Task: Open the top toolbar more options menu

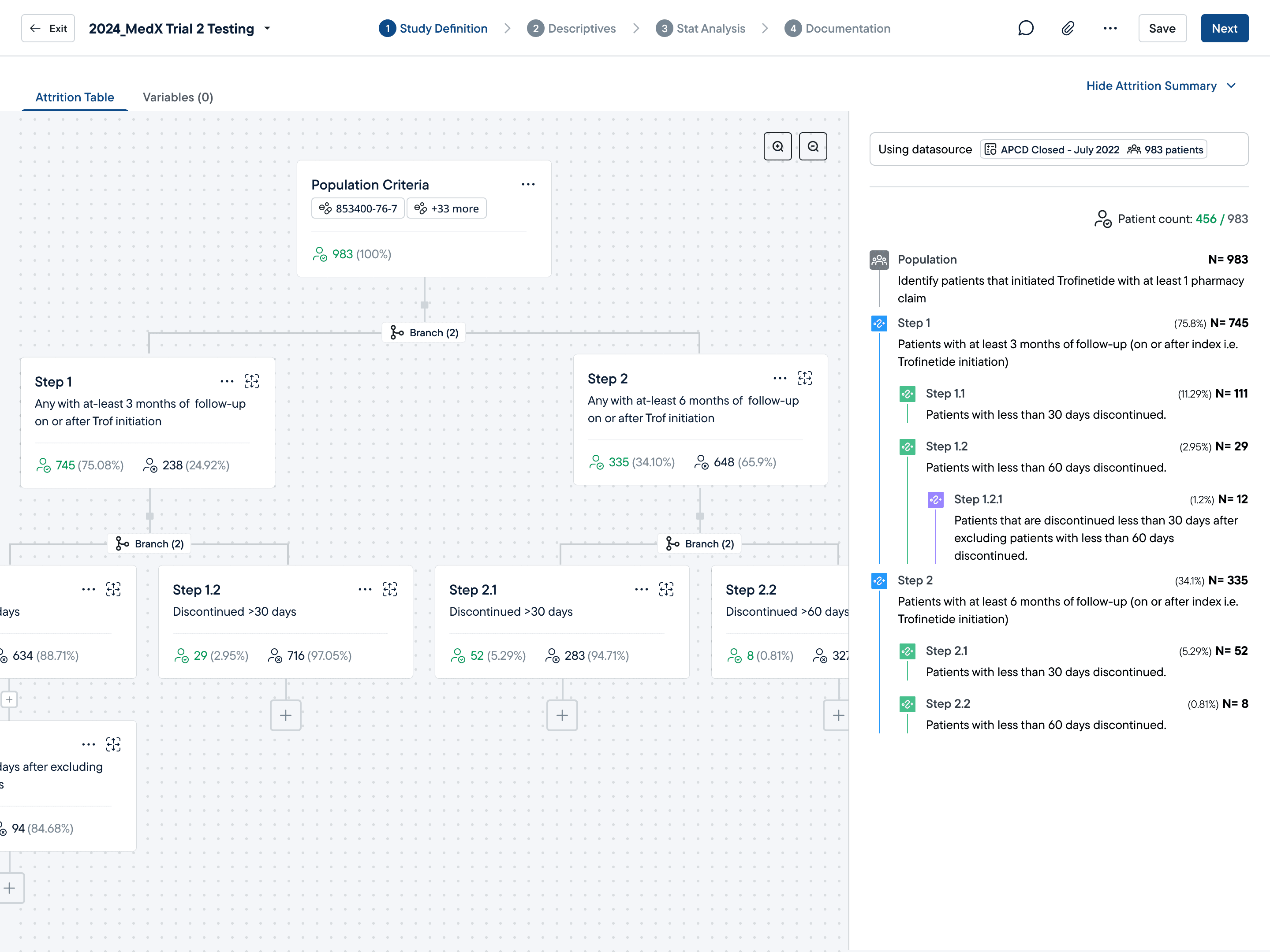Action: point(1110,28)
